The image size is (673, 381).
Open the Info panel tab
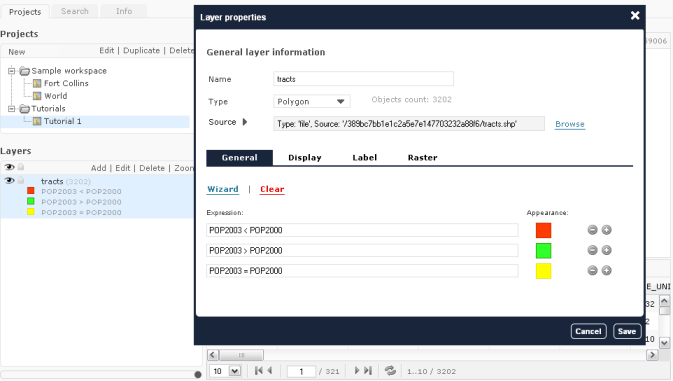pyautogui.click(x=124, y=11)
